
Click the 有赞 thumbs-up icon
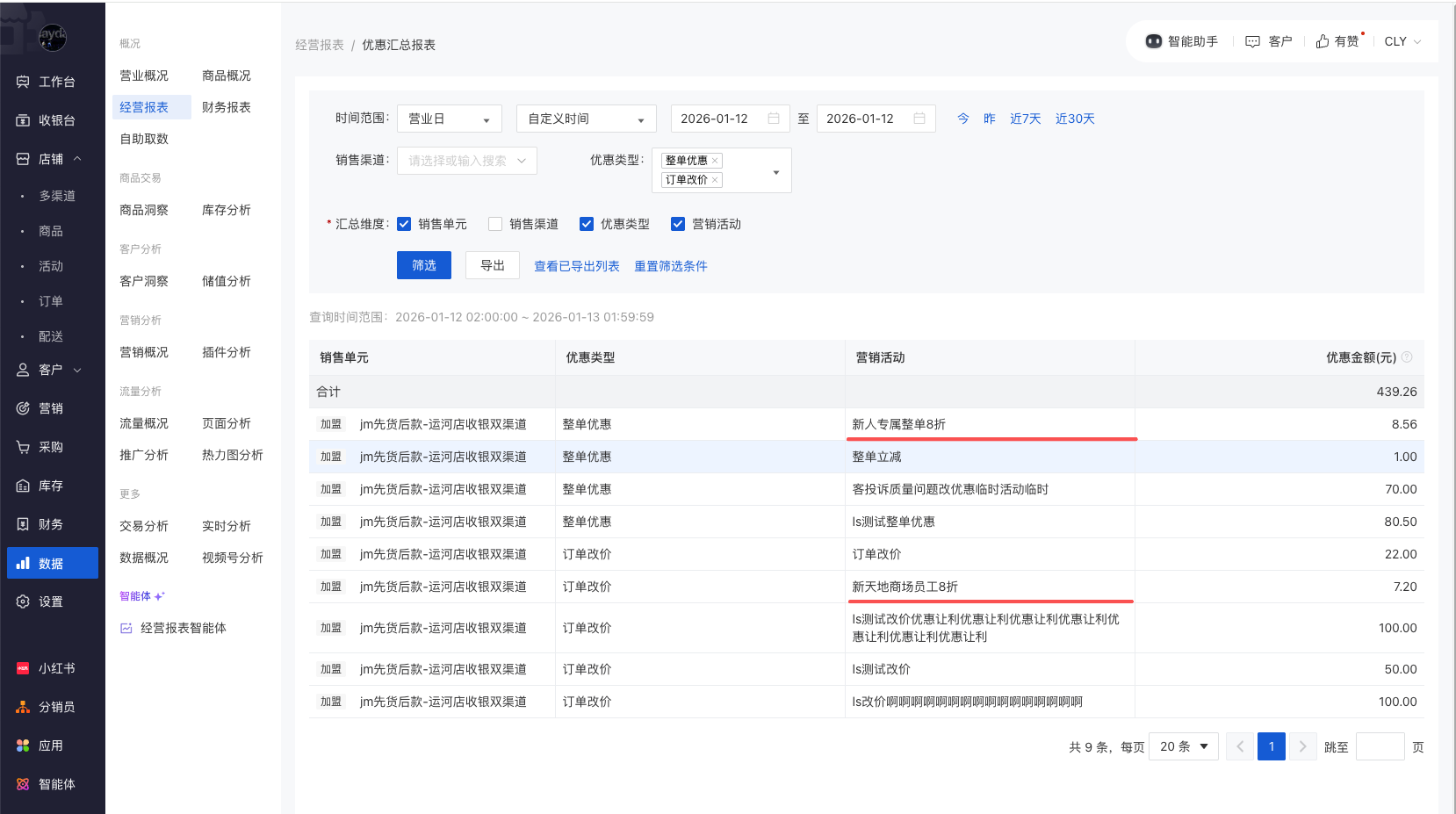tap(1323, 41)
